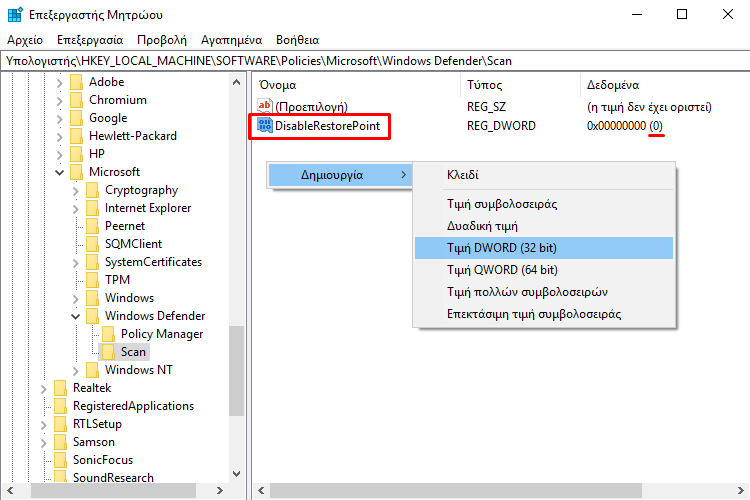Click the REG_DWORD type cell
The image size is (750, 500).
[x=501, y=126]
